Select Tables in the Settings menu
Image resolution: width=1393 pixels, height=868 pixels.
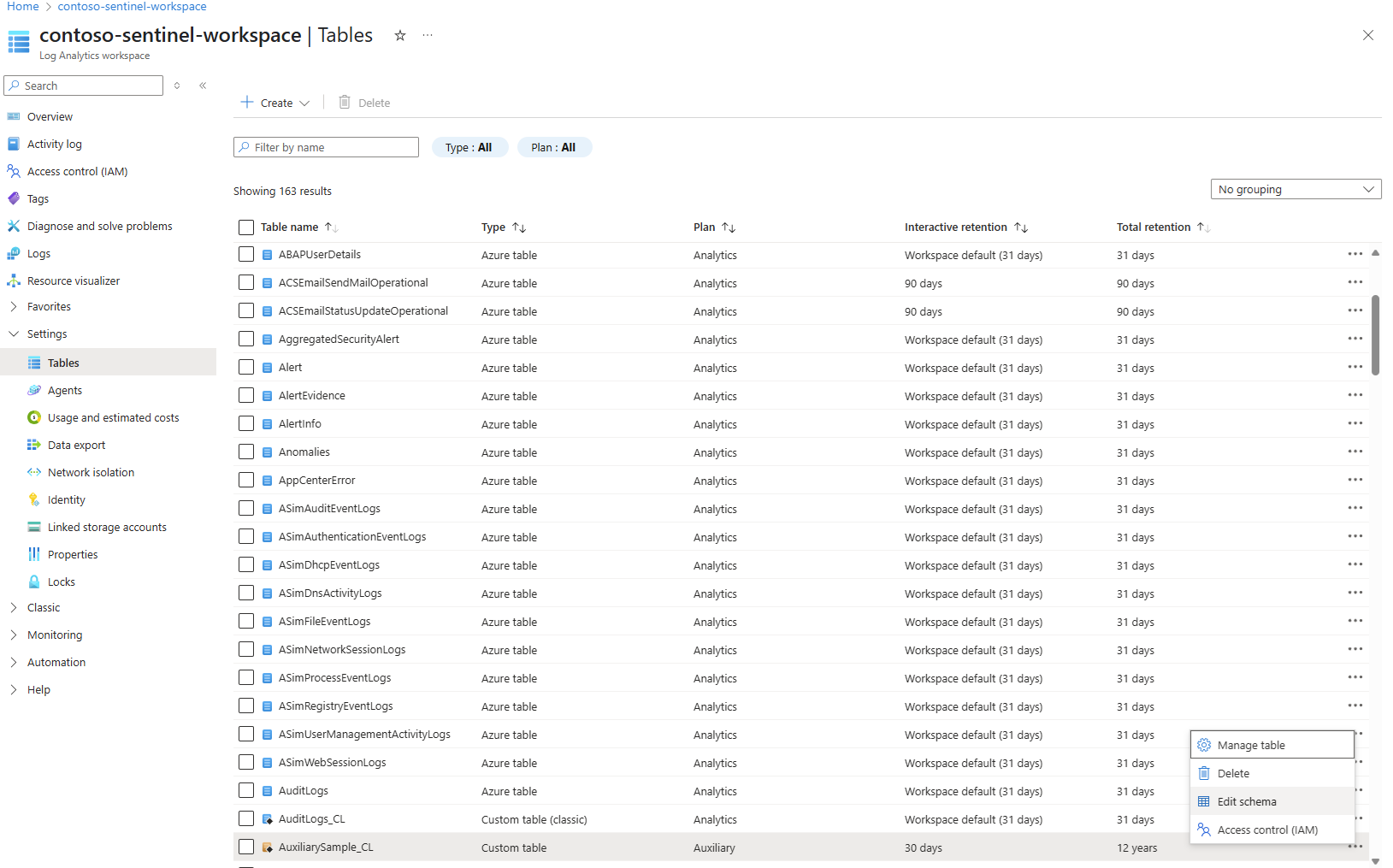[108, 363]
